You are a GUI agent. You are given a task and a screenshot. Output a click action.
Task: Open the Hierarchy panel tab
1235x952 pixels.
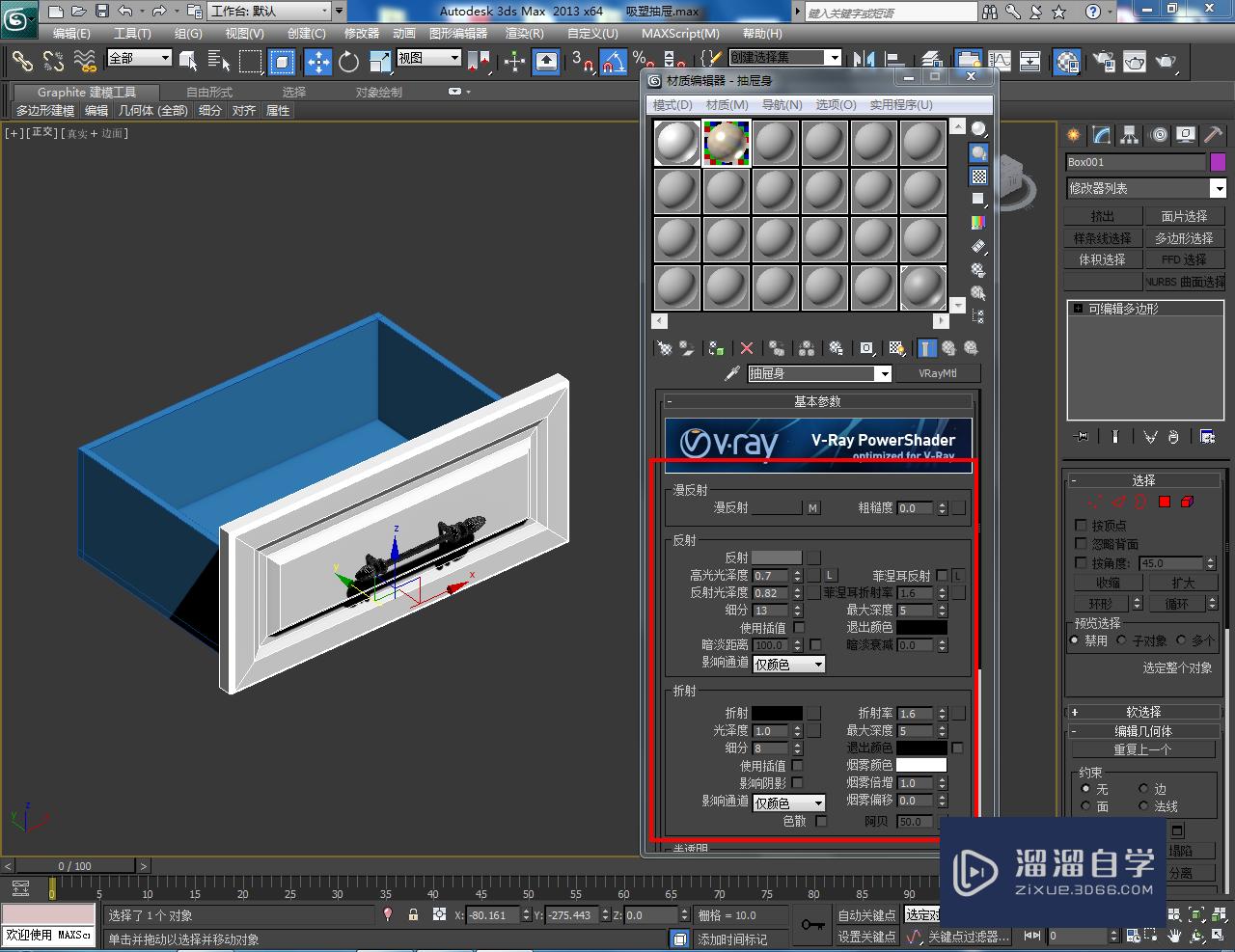tap(1130, 135)
